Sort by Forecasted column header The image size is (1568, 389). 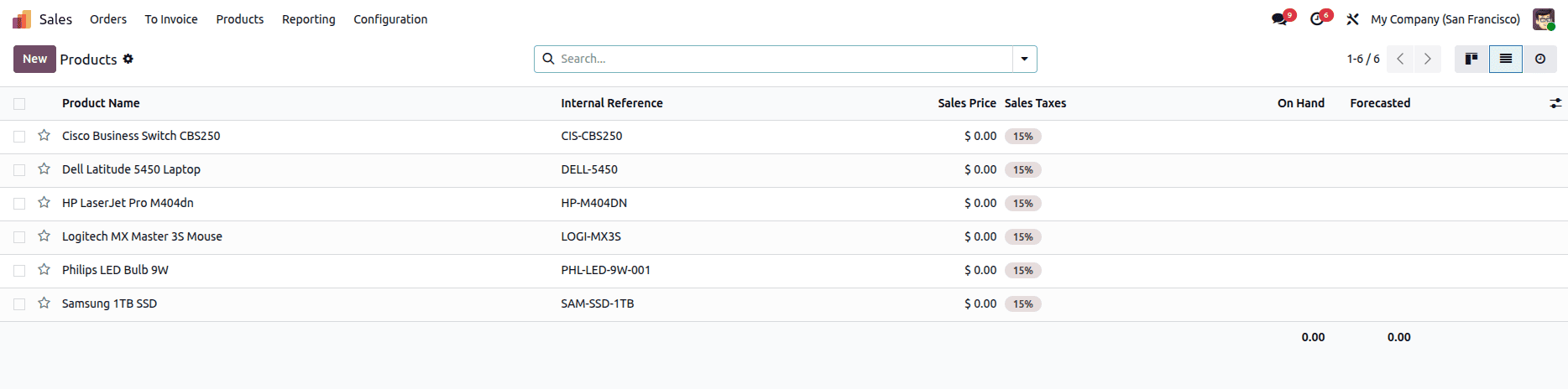[x=1380, y=103]
